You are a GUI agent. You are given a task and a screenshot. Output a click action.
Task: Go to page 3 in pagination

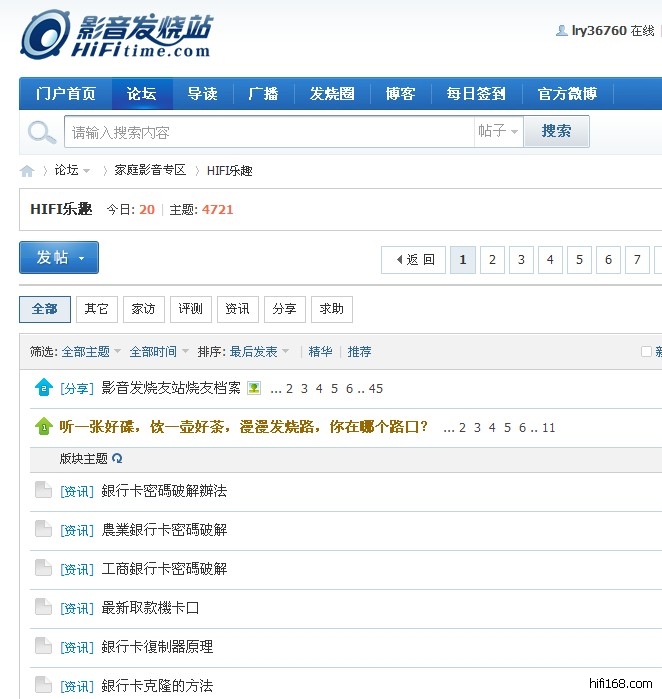(521, 260)
